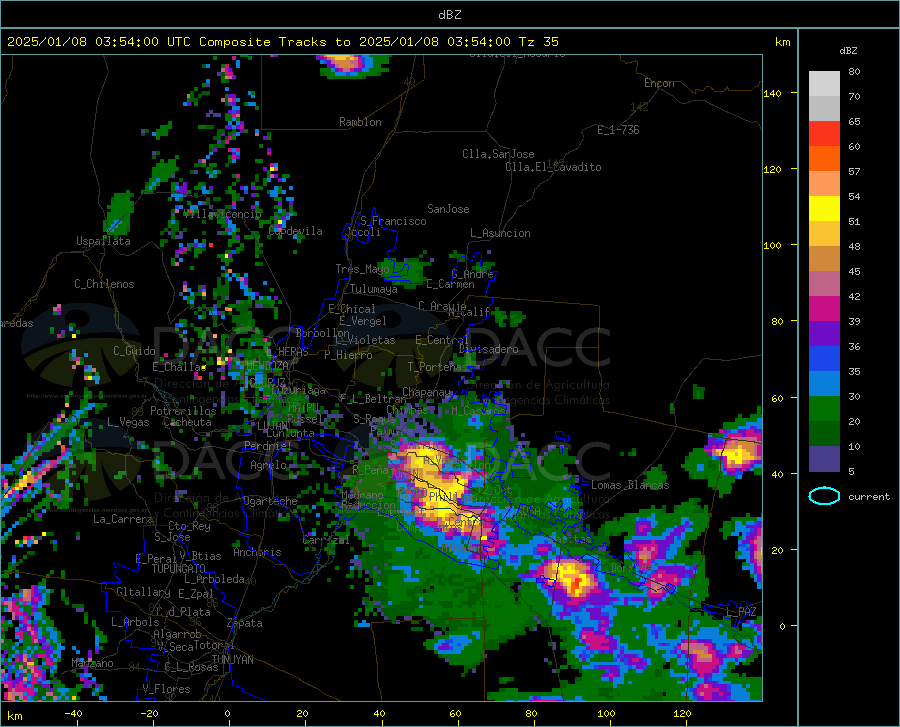Click the 'S_Francisco' map label
The width and height of the screenshot is (900, 727).
(x=393, y=221)
